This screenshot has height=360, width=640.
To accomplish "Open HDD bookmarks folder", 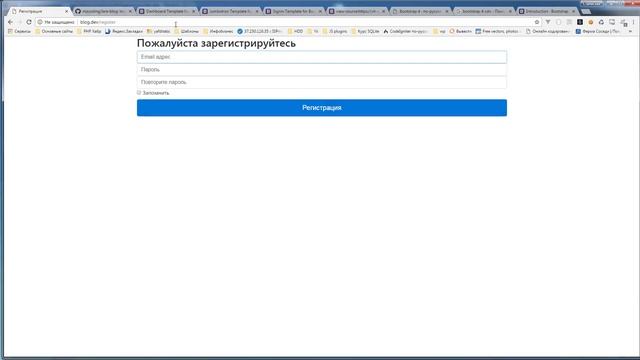I will tap(296, 31).
